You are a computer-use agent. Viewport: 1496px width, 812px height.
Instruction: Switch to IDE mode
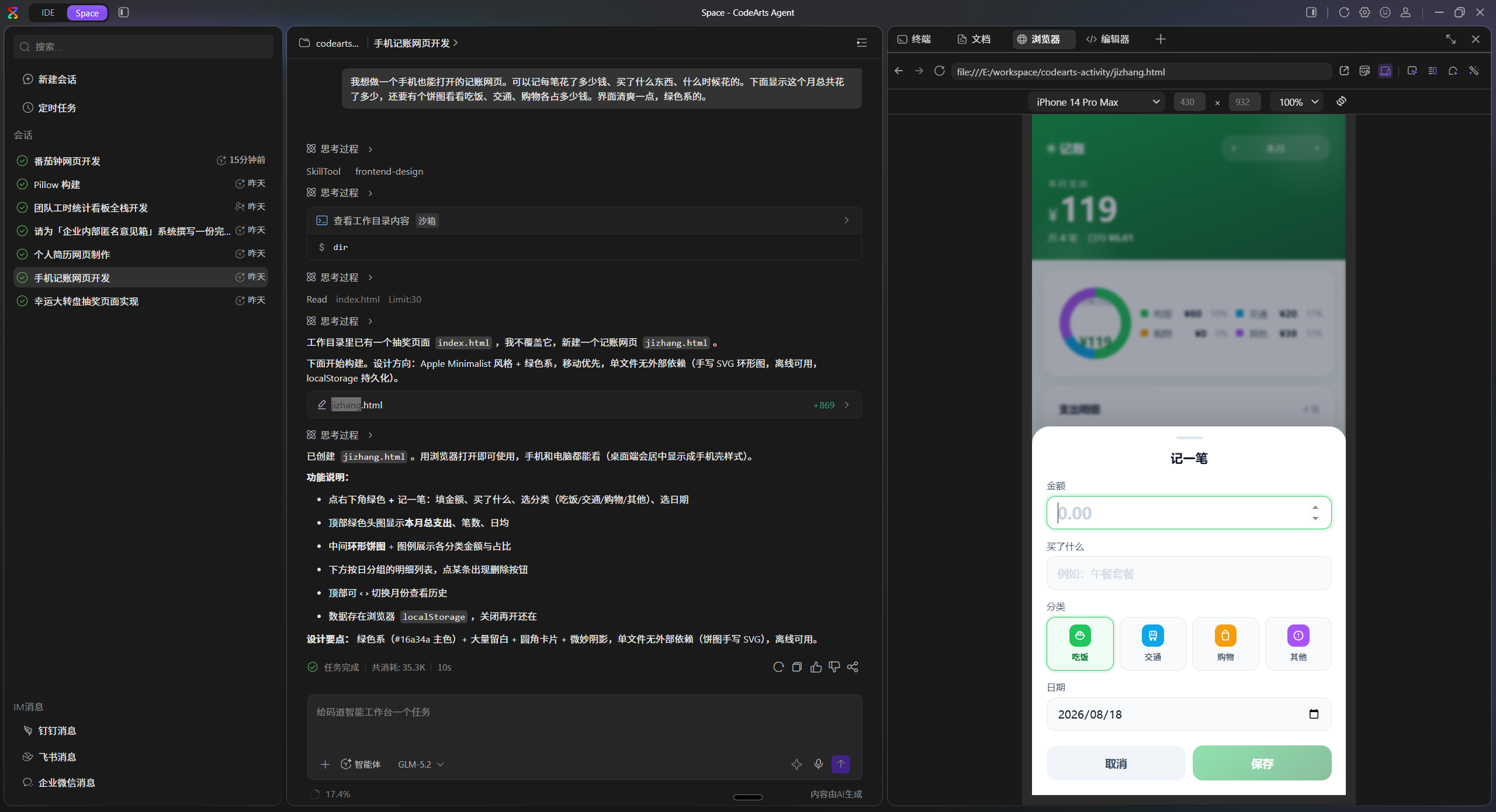48,12
